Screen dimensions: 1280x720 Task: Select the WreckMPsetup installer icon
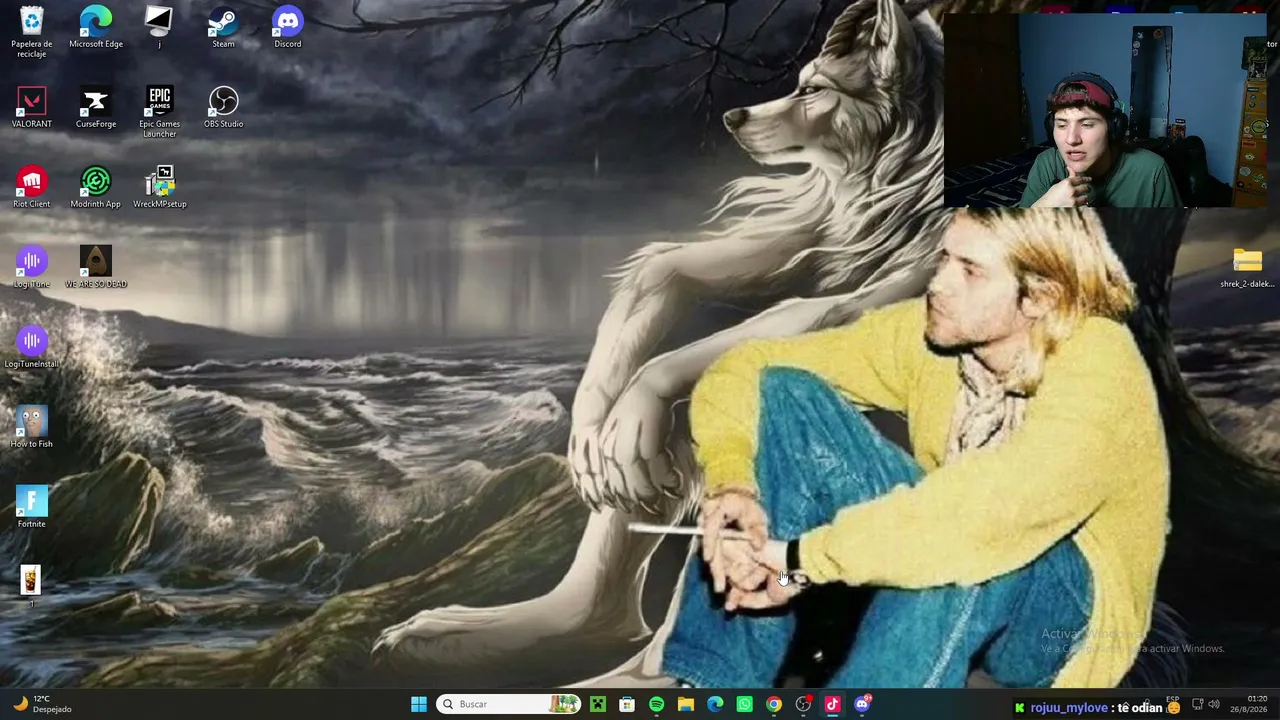tap(159, 187)
